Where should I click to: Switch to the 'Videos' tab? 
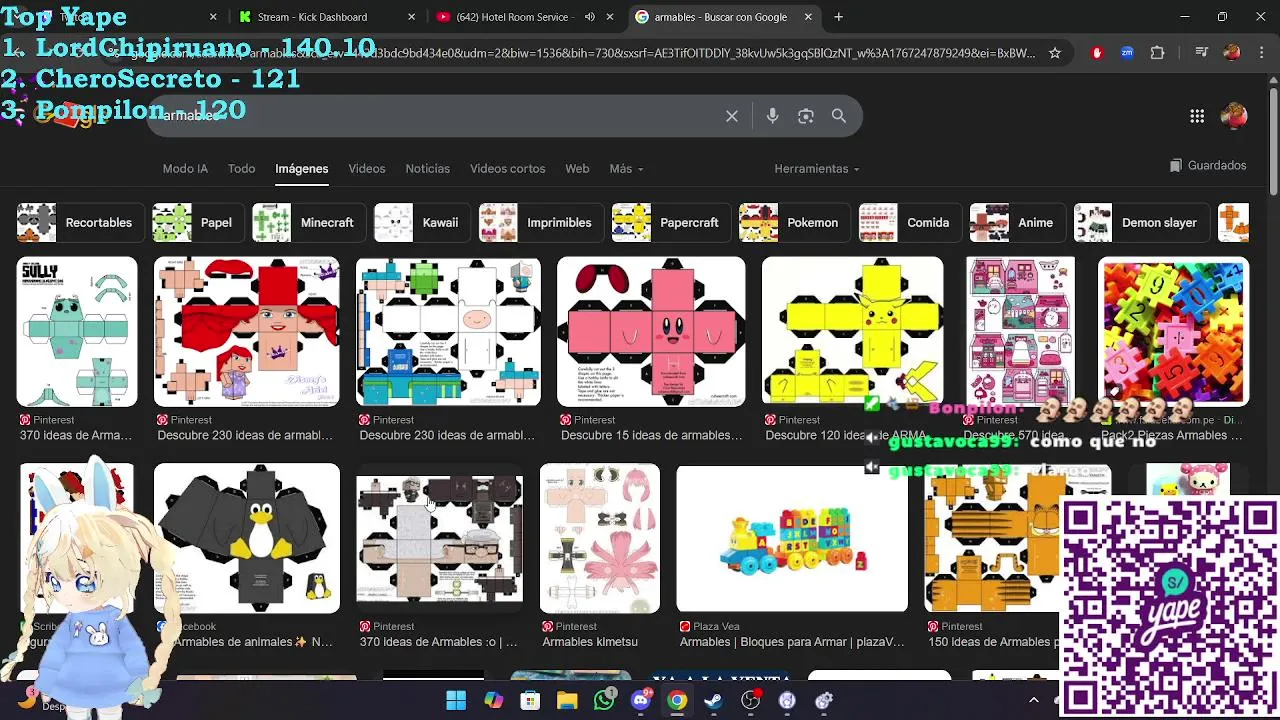[367, 169]
